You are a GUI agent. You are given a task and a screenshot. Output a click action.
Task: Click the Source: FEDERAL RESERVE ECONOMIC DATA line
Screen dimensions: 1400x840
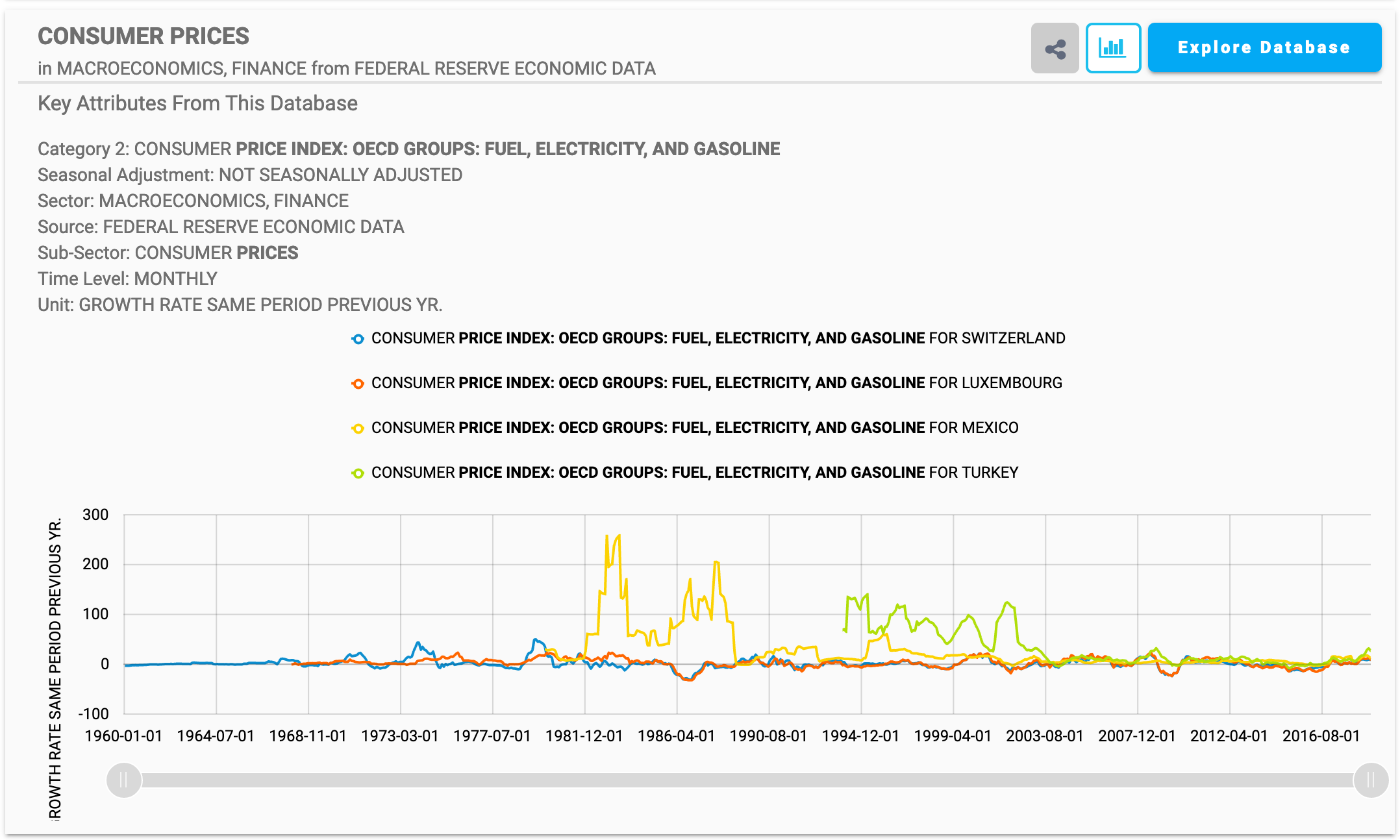pyautogui.click(x=221, y=227)
